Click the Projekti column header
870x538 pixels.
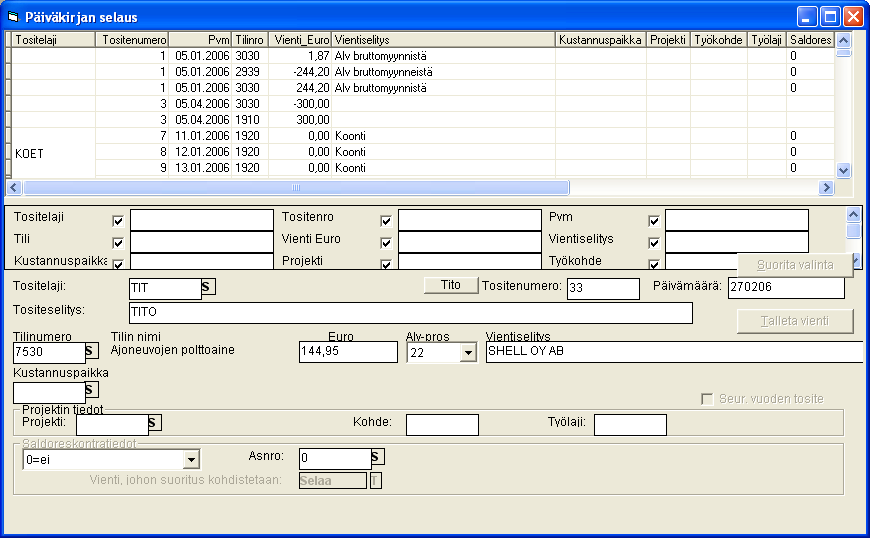[668, 40]
